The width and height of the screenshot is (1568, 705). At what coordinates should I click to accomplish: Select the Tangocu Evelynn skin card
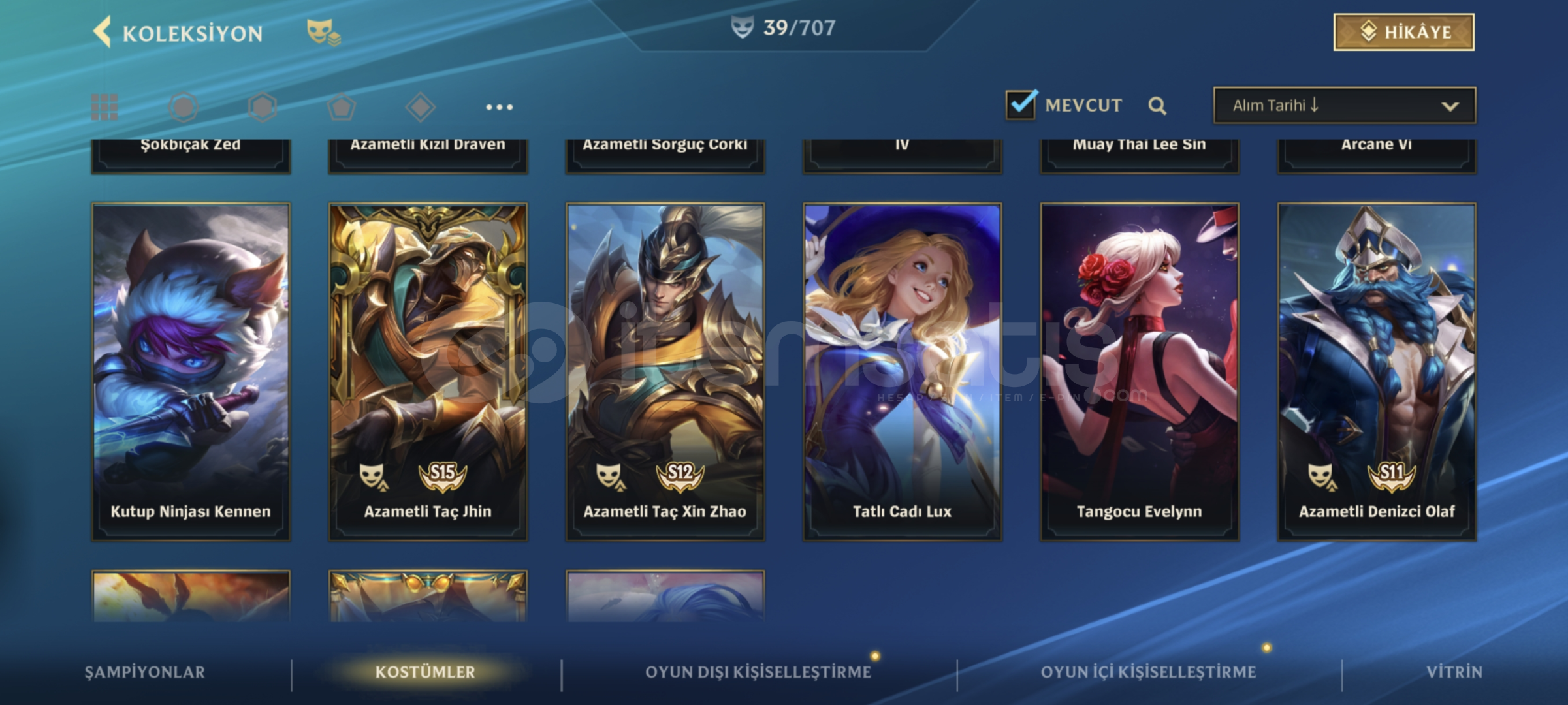click(1140, 372)
